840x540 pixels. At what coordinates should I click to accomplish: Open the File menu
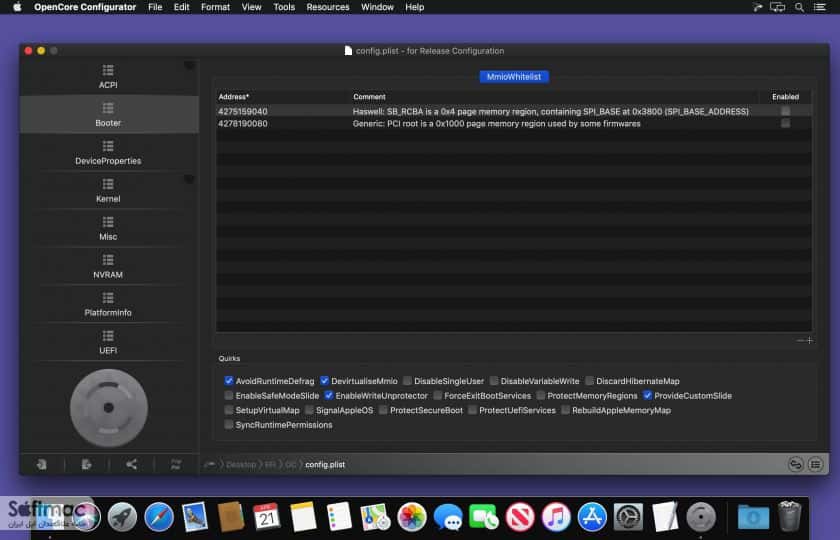[155, 7]
